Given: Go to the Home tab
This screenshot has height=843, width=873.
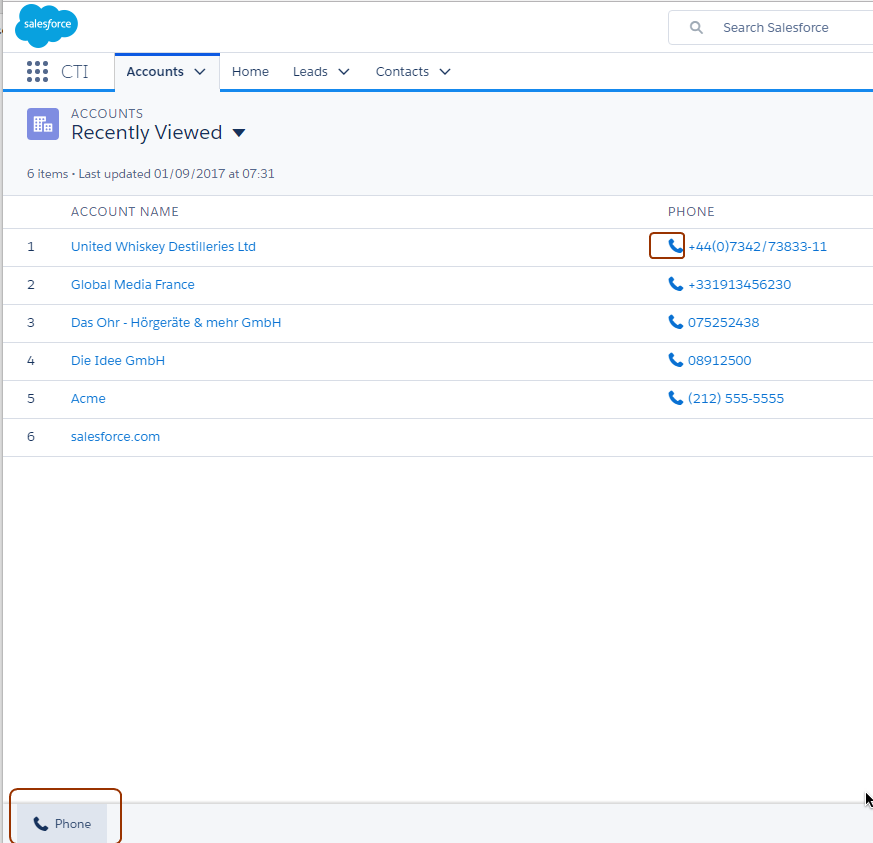Looking at the screenshot, I should (x=250, y=72).
